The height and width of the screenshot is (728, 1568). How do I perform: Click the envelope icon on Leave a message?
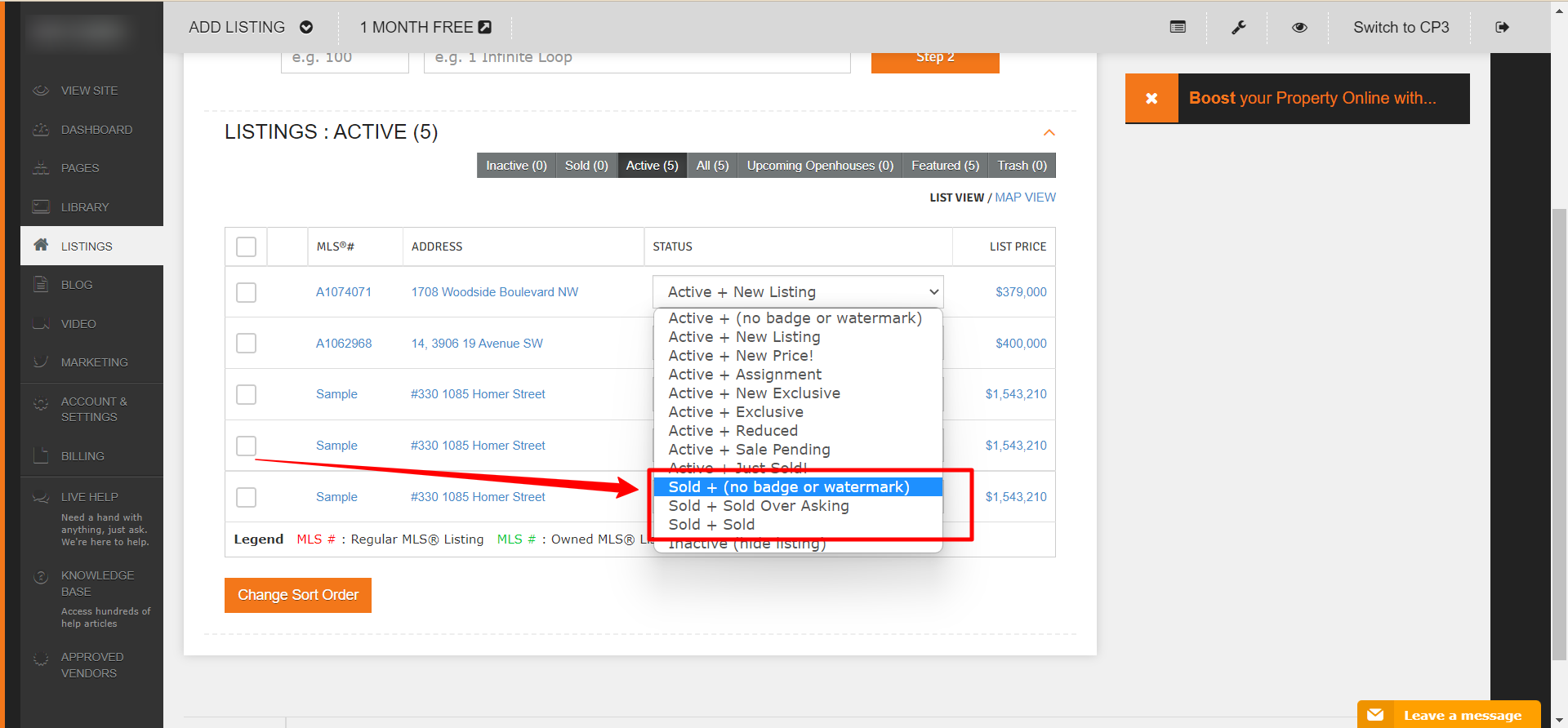point(1375,715)
